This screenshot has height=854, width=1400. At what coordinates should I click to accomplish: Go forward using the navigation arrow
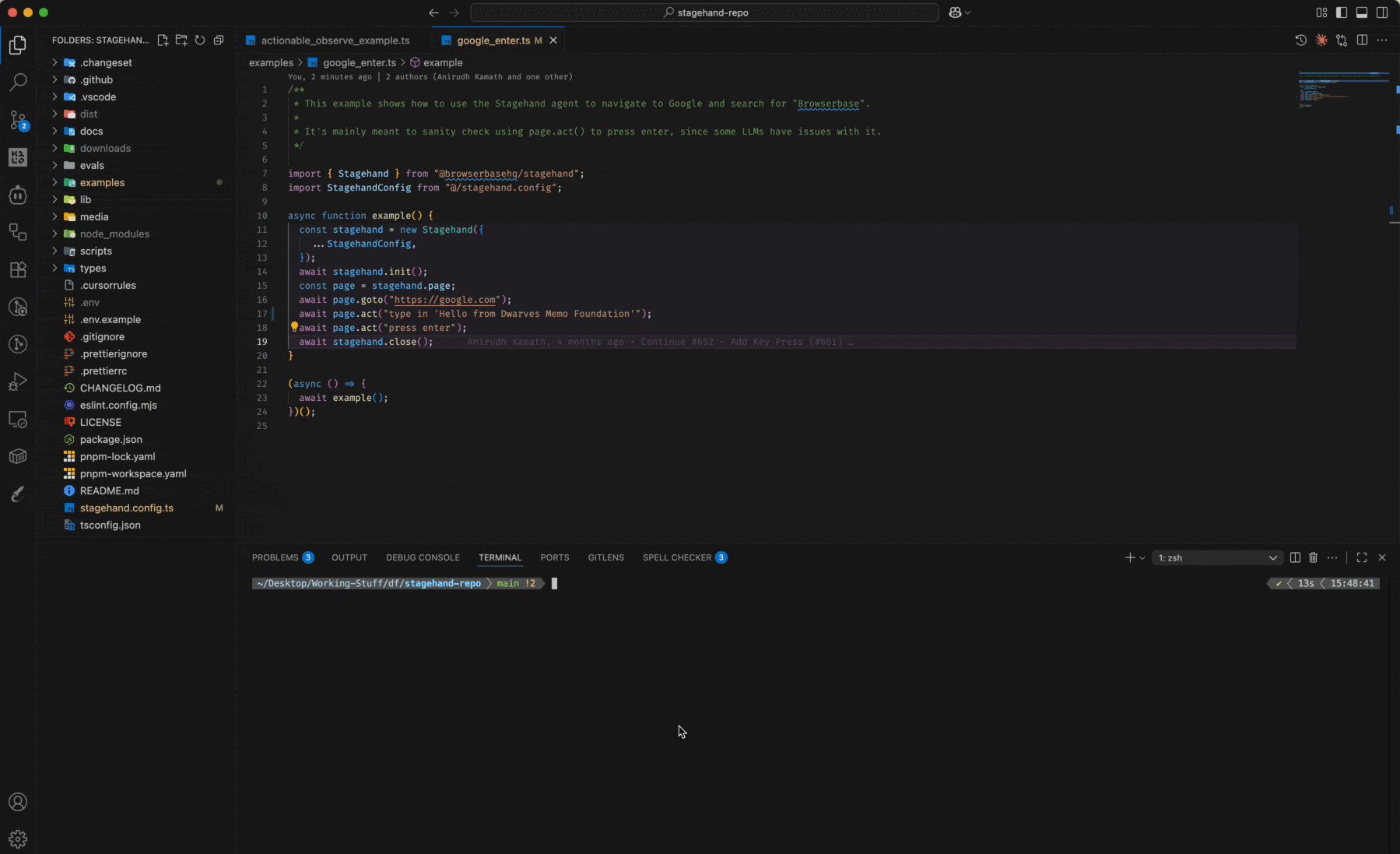454,12
